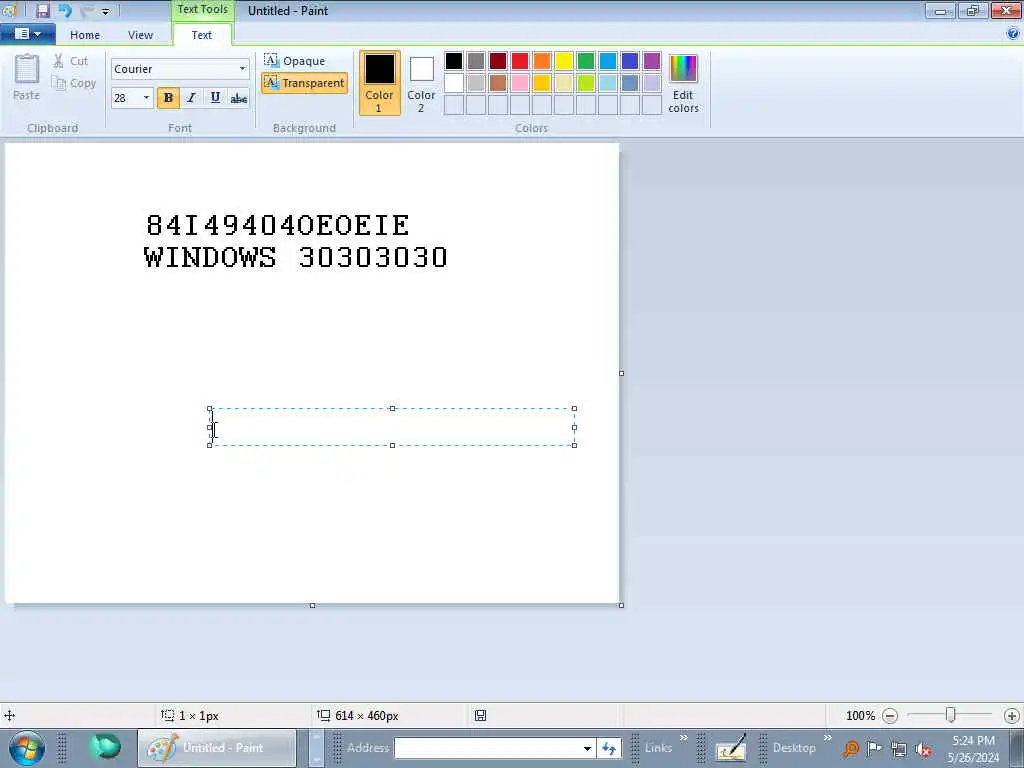1024x768 pixels.
Task: Click the orange magnifier tray icon
Action: tap(851, 748)
